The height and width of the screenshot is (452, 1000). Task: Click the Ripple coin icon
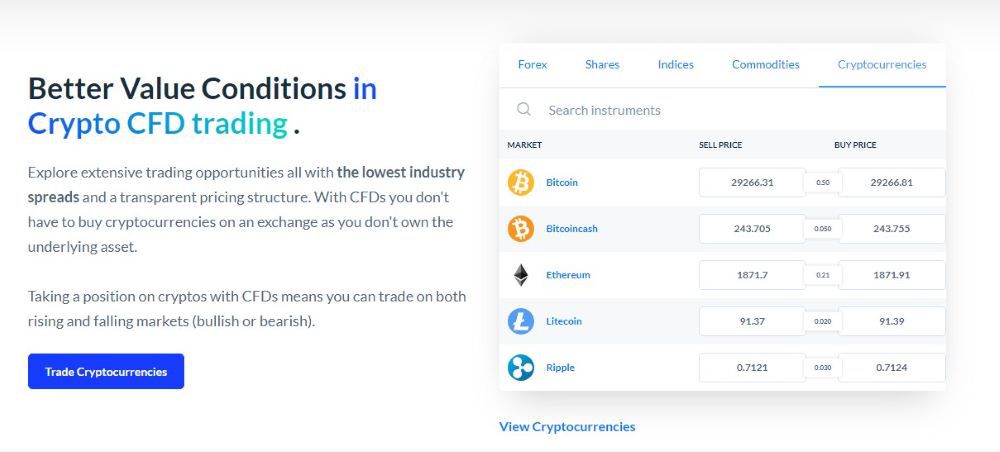point(521,367)
